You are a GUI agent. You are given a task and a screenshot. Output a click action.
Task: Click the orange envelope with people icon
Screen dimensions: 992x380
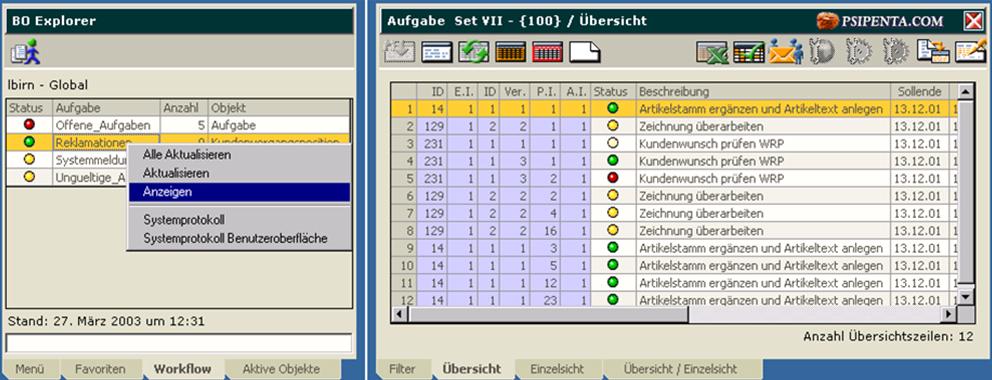click(x=786, y=52)
